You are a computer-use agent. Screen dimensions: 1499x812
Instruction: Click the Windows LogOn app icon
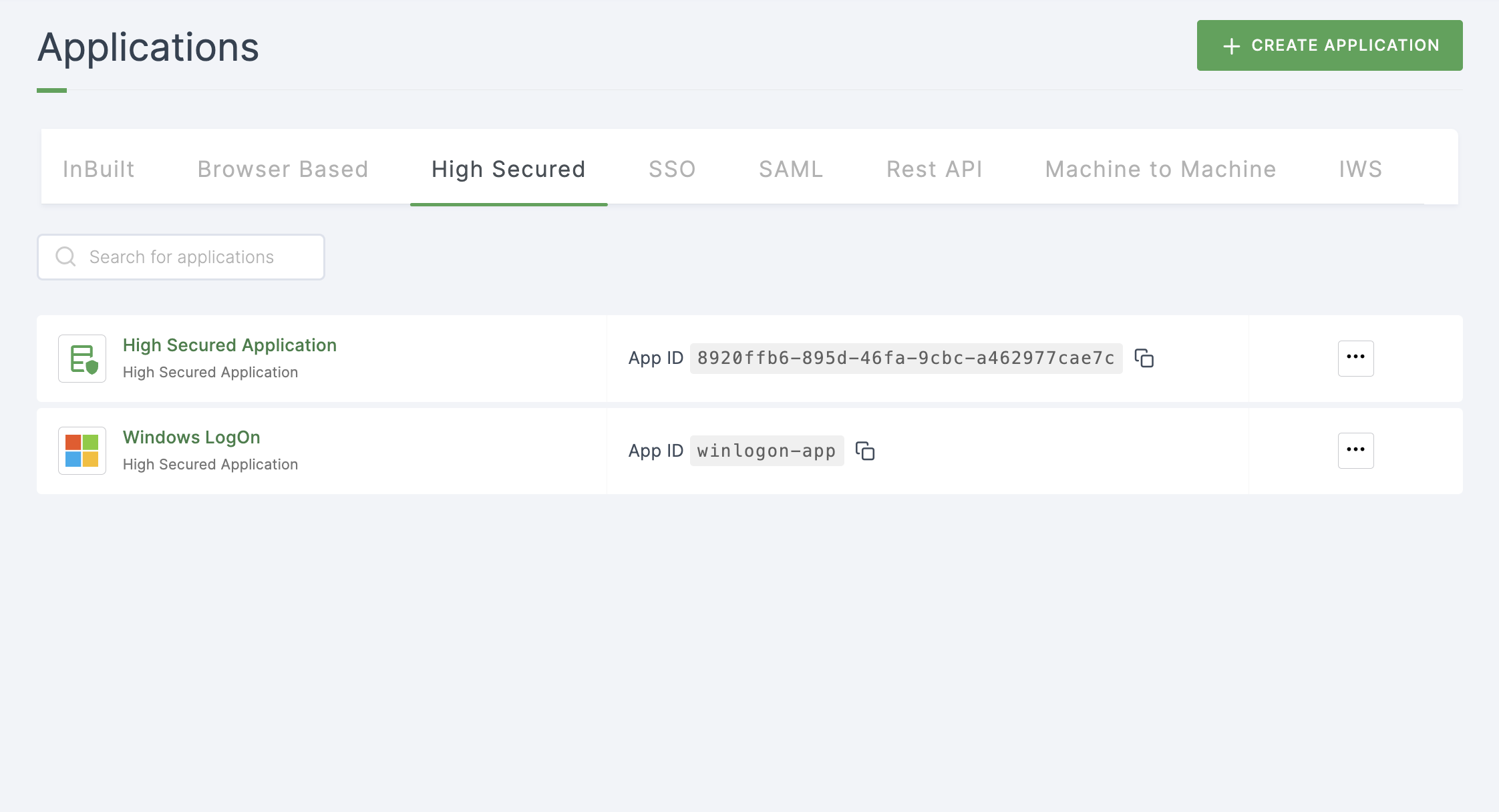click(x=83, y=449)
